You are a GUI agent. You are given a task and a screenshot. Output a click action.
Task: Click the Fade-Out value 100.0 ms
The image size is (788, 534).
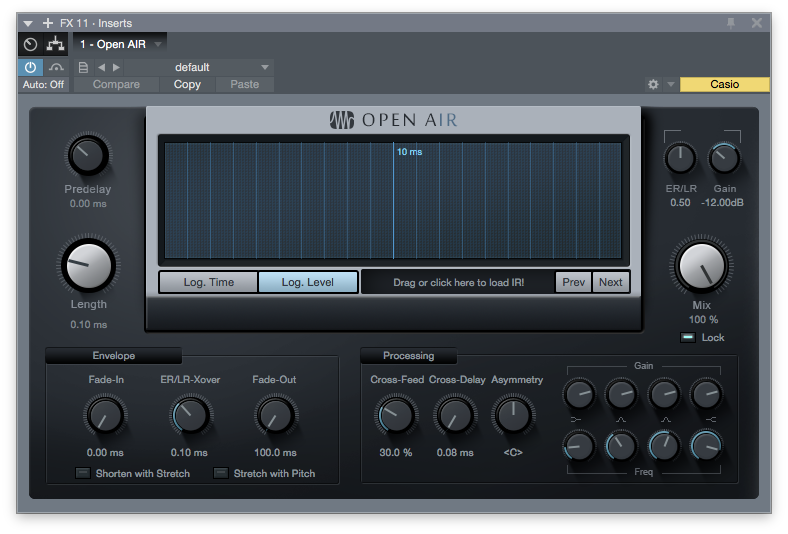(275, 453)
